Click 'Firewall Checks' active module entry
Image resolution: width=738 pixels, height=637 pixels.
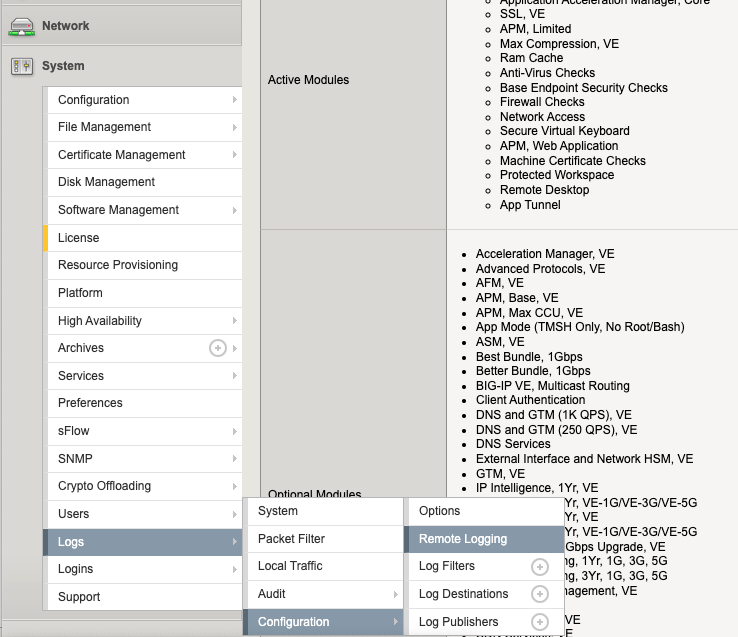tap(542, 102)
